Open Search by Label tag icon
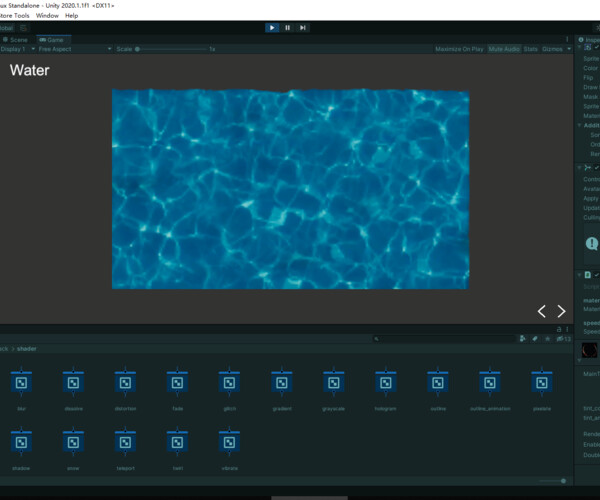This screenshot has height=500, width=600. (x=535, y=339)
